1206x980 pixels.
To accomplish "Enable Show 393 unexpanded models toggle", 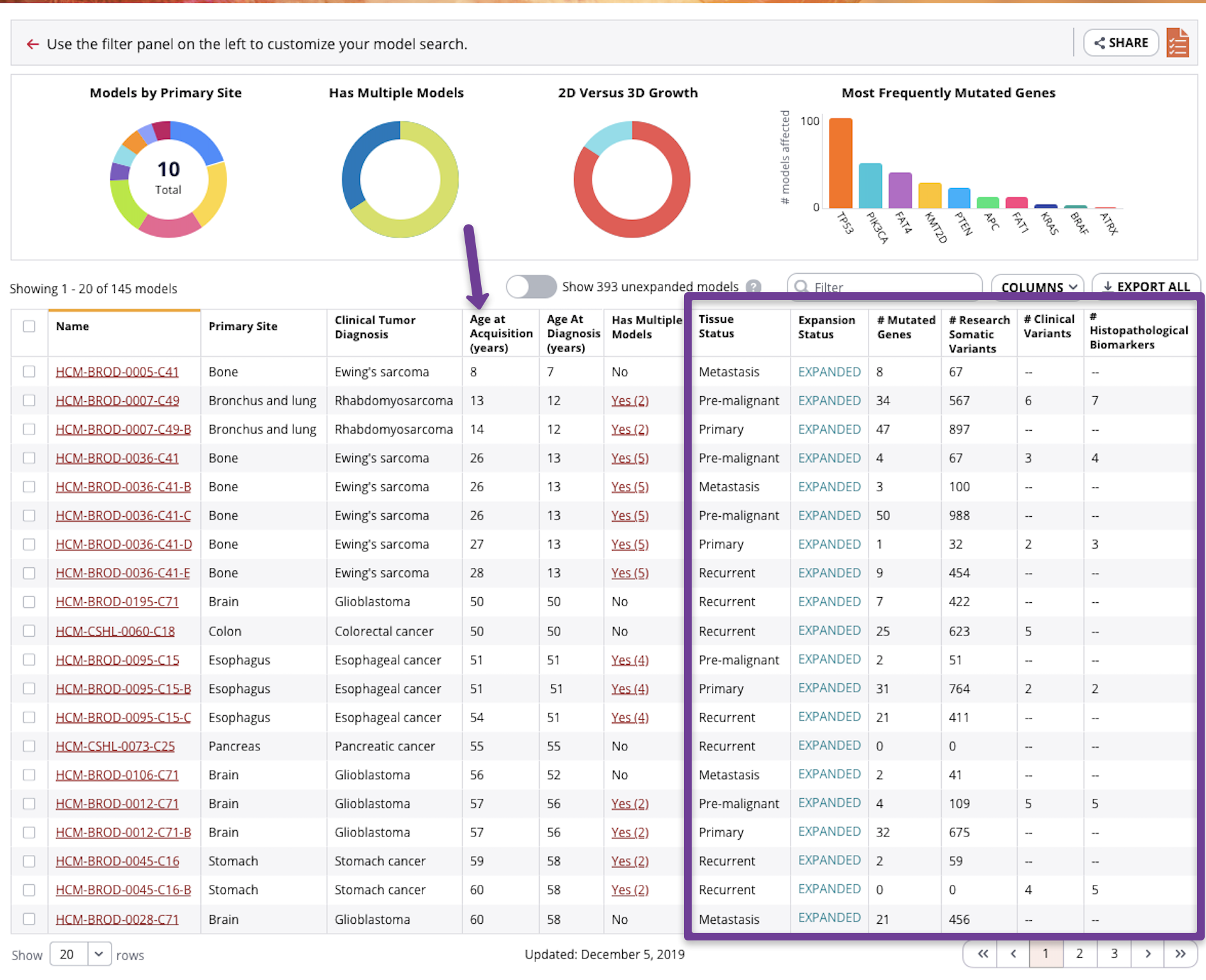I will (531, 287).
